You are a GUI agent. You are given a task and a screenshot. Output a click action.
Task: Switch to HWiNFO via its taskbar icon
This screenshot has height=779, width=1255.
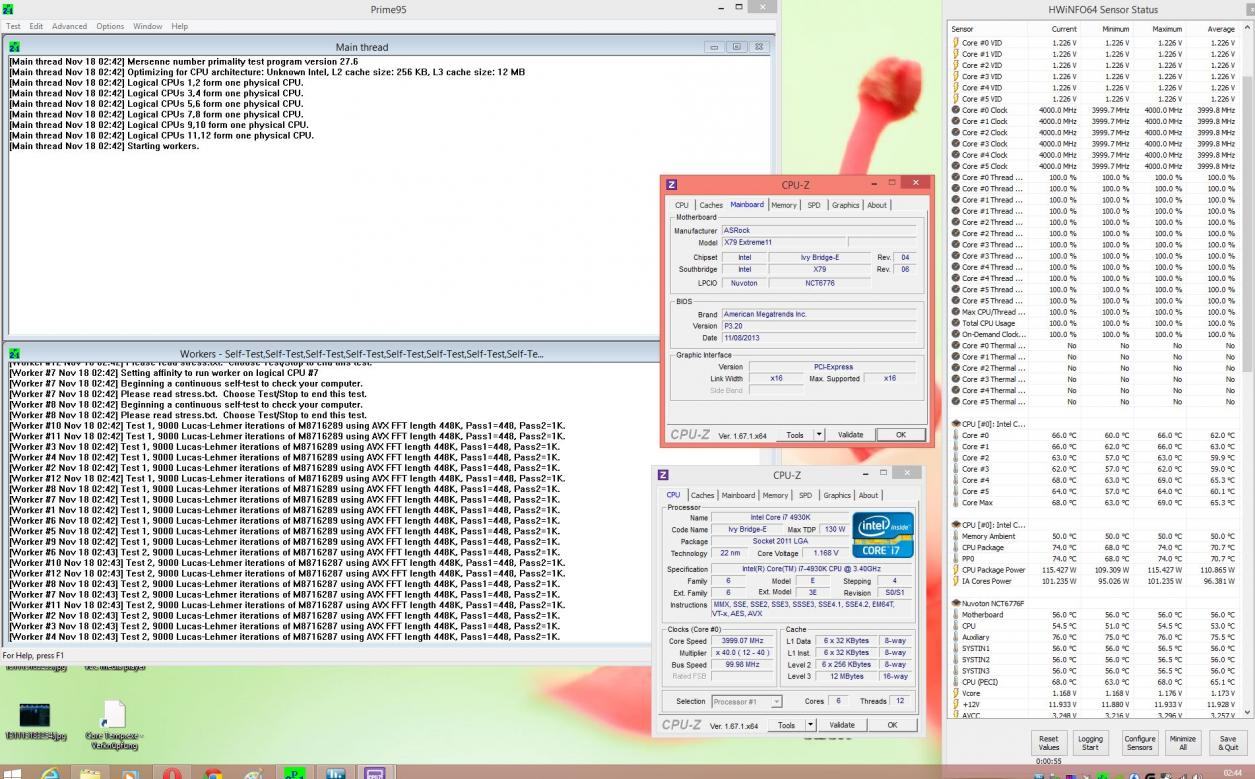(x=336, y=773)
